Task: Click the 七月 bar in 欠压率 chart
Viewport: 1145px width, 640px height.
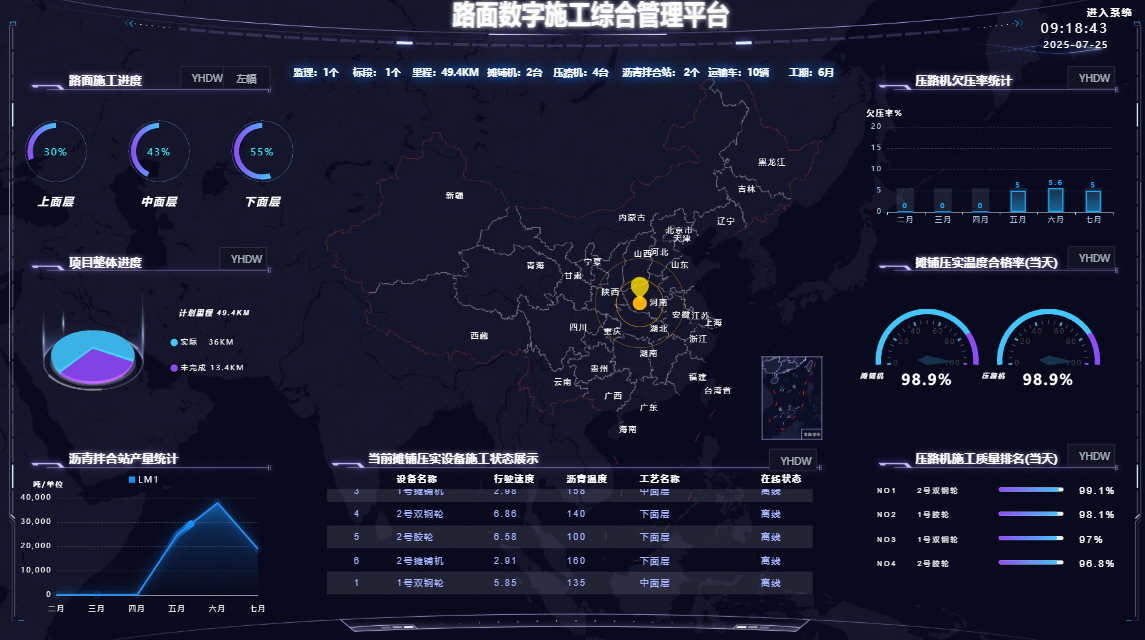Action: click(x=1092, y=201)
